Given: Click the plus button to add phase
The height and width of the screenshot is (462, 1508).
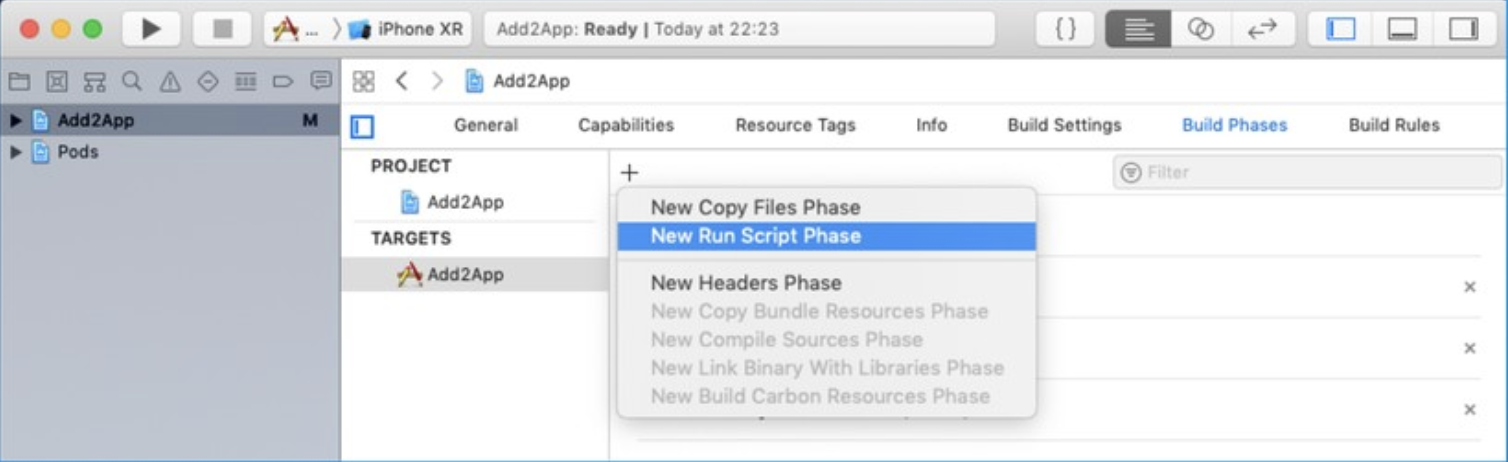Looking at the screenshot, I should click(x=629, y=172).
